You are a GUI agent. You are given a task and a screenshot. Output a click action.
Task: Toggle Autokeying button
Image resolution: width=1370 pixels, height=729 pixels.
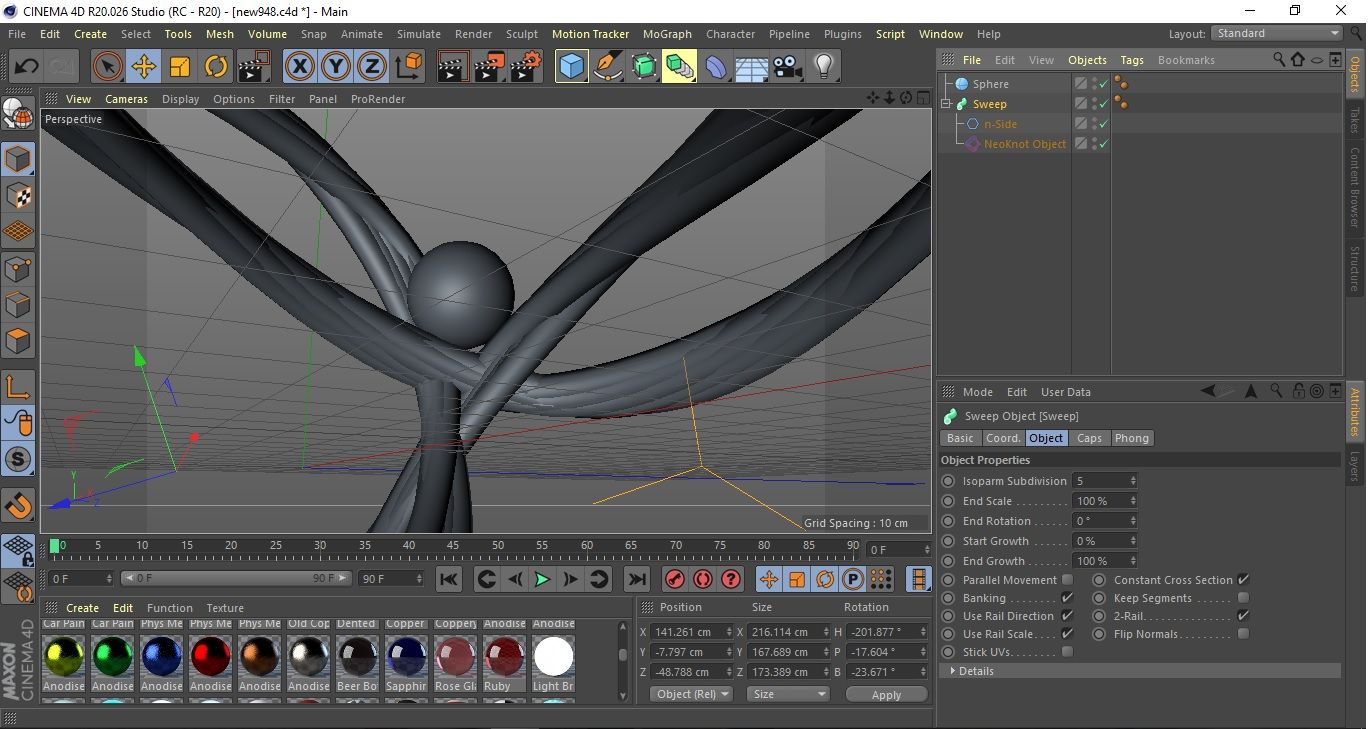point(703,579)
